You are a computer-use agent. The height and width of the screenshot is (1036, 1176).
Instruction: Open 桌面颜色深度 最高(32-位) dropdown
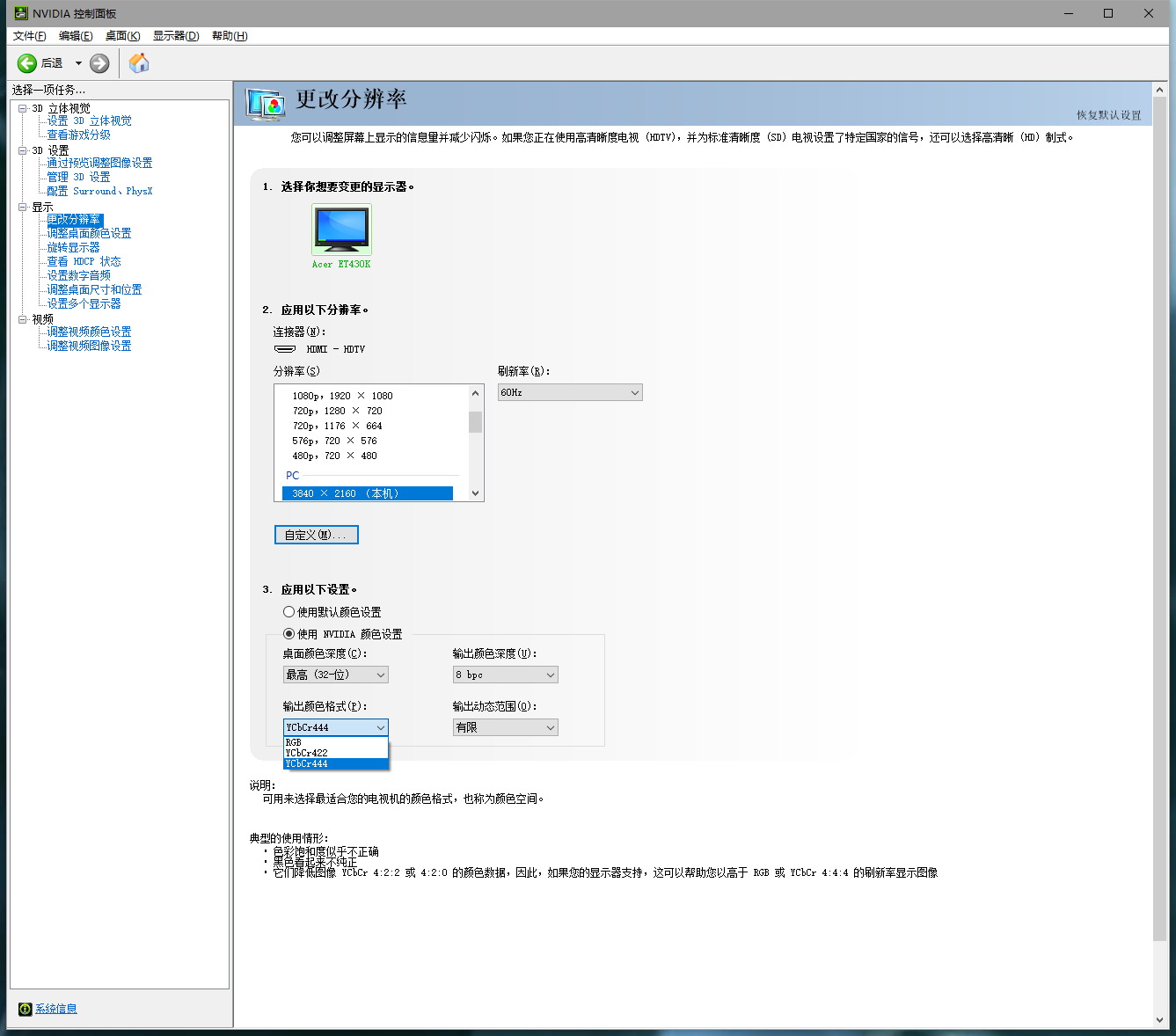[x=336, y=675]
